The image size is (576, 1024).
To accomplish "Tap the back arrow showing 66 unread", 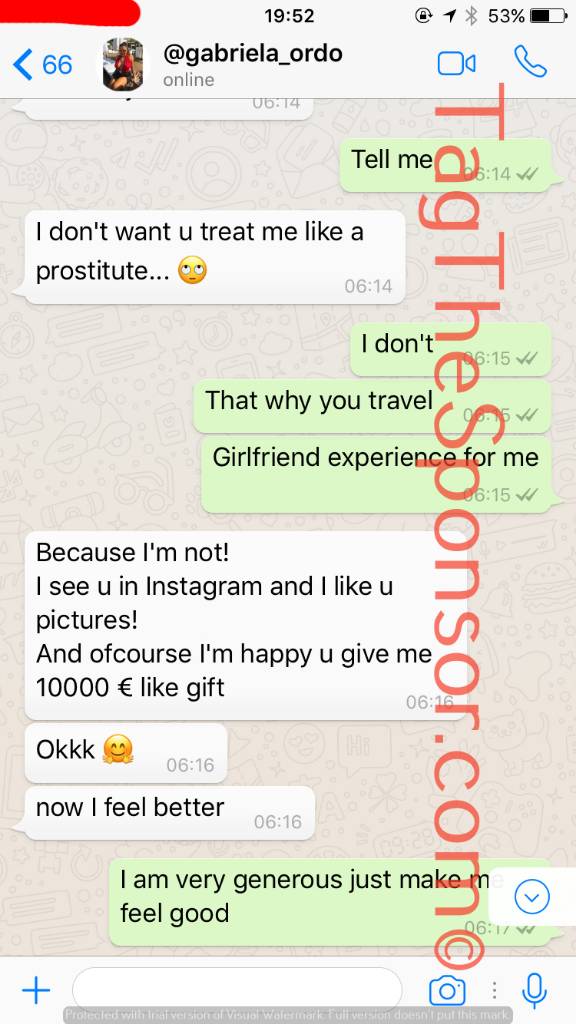I will [x=42, y=65].
